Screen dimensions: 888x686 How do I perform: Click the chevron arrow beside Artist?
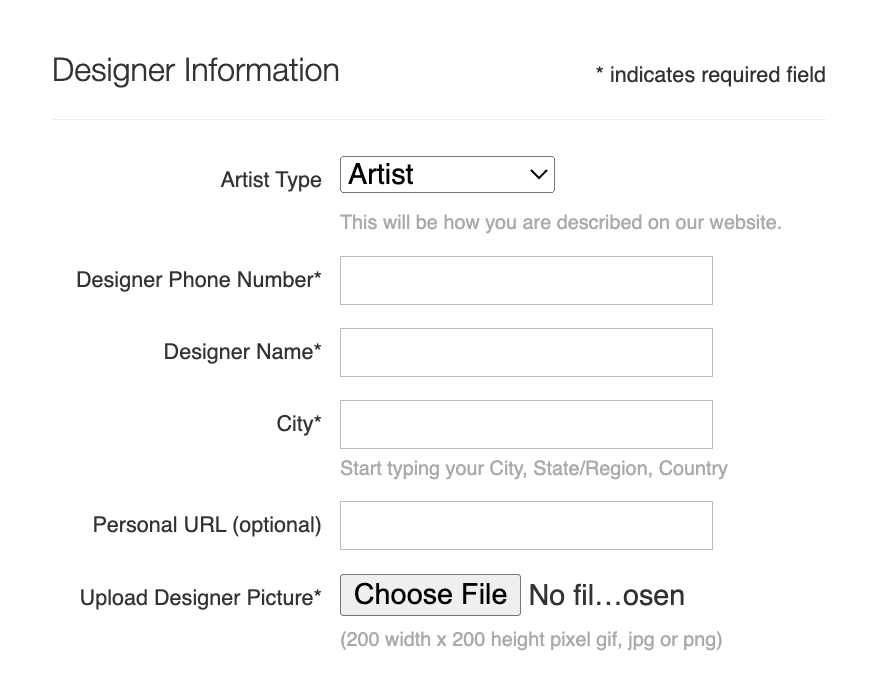click(539, 175)
